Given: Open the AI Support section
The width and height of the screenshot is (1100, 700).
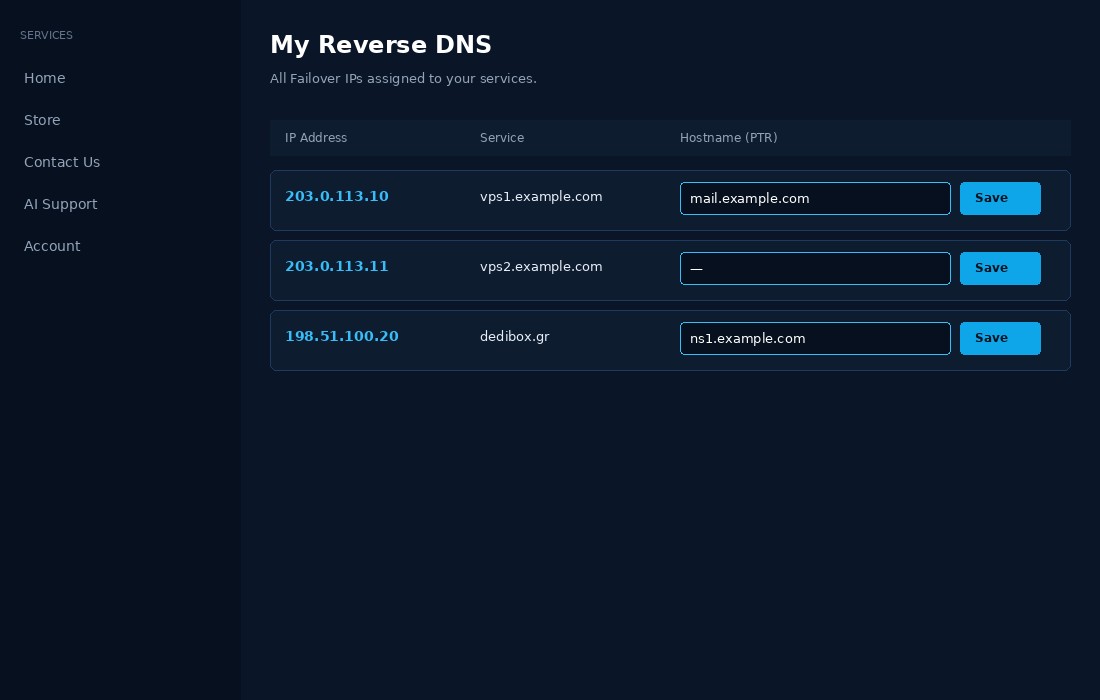Looking at the screenshot, I should coord(60,204).
